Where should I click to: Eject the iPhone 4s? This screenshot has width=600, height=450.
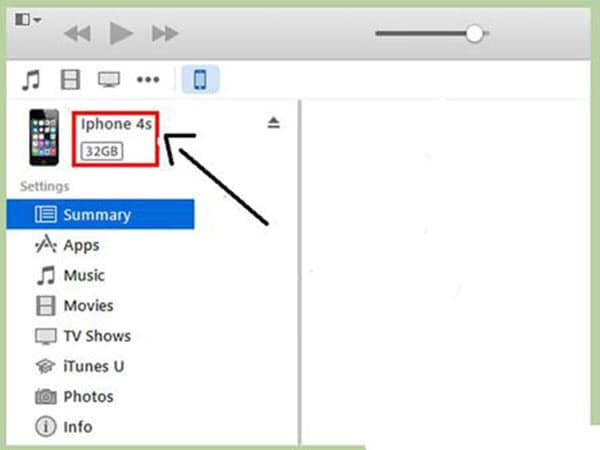tap(273, 122)
